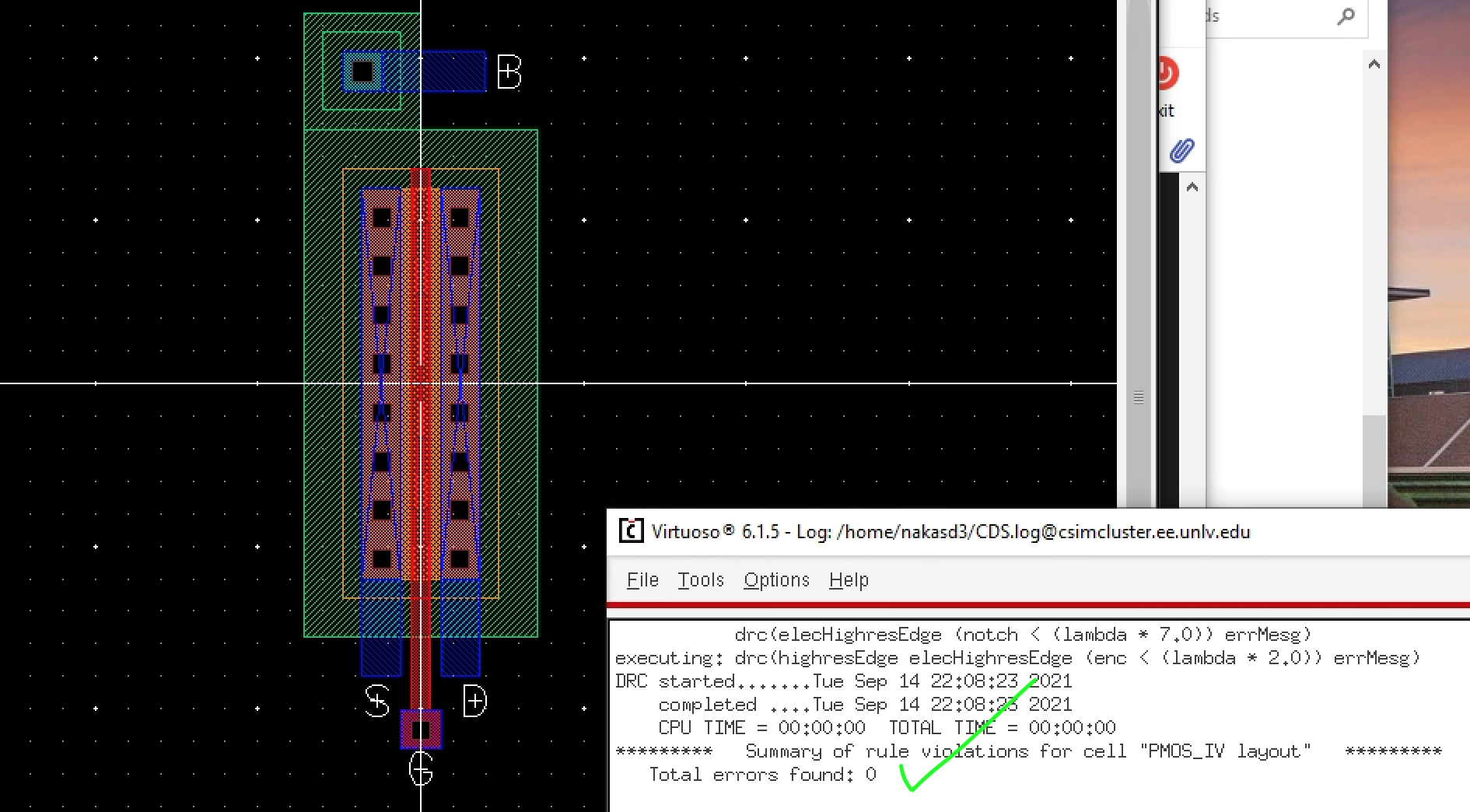Select the D drain pin label
This screenshot has height=812, width=1470.
point(474,702)
